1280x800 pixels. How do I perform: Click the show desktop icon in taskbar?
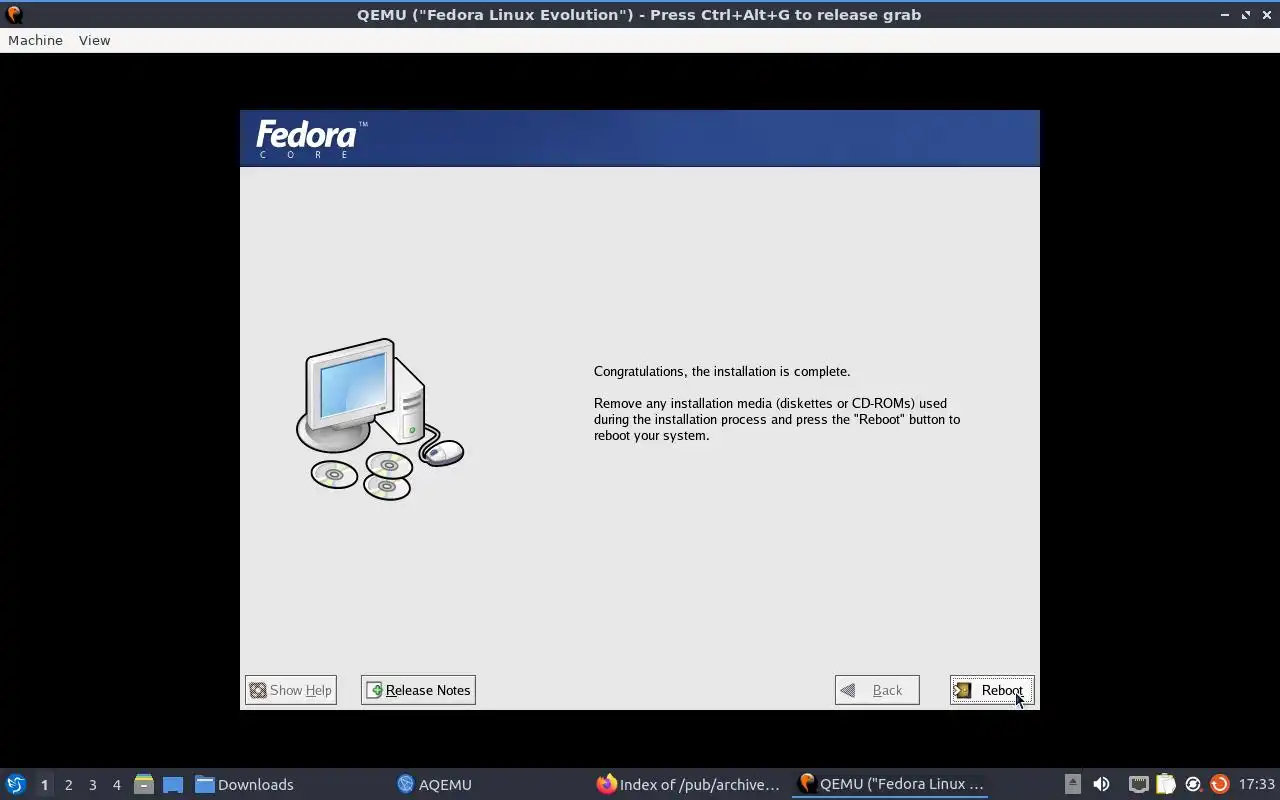coord(173,784)
